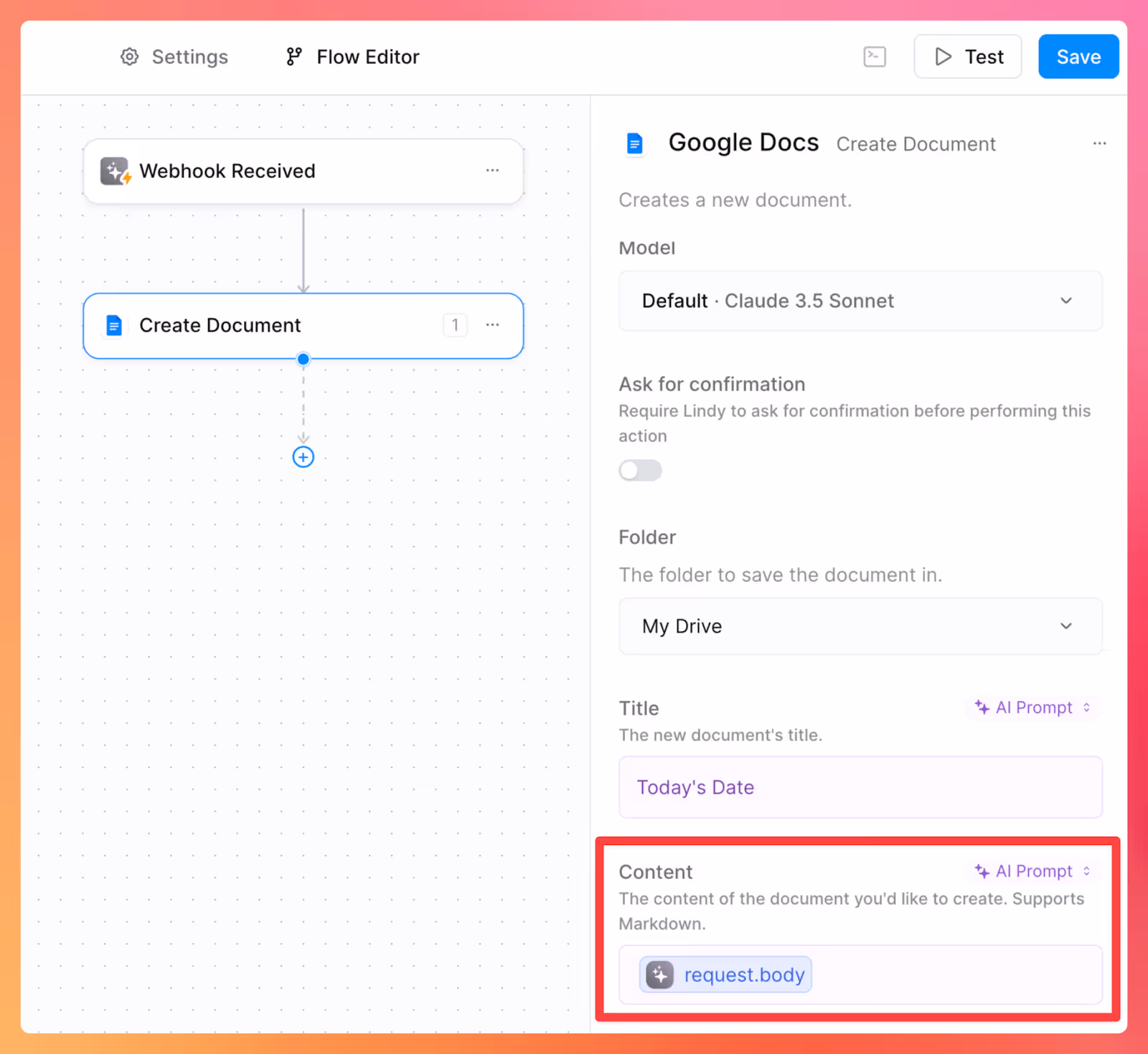1148x1054 pixels.
Task: Switch to the Flow Editor tab
Action: (x=352, y=57)
